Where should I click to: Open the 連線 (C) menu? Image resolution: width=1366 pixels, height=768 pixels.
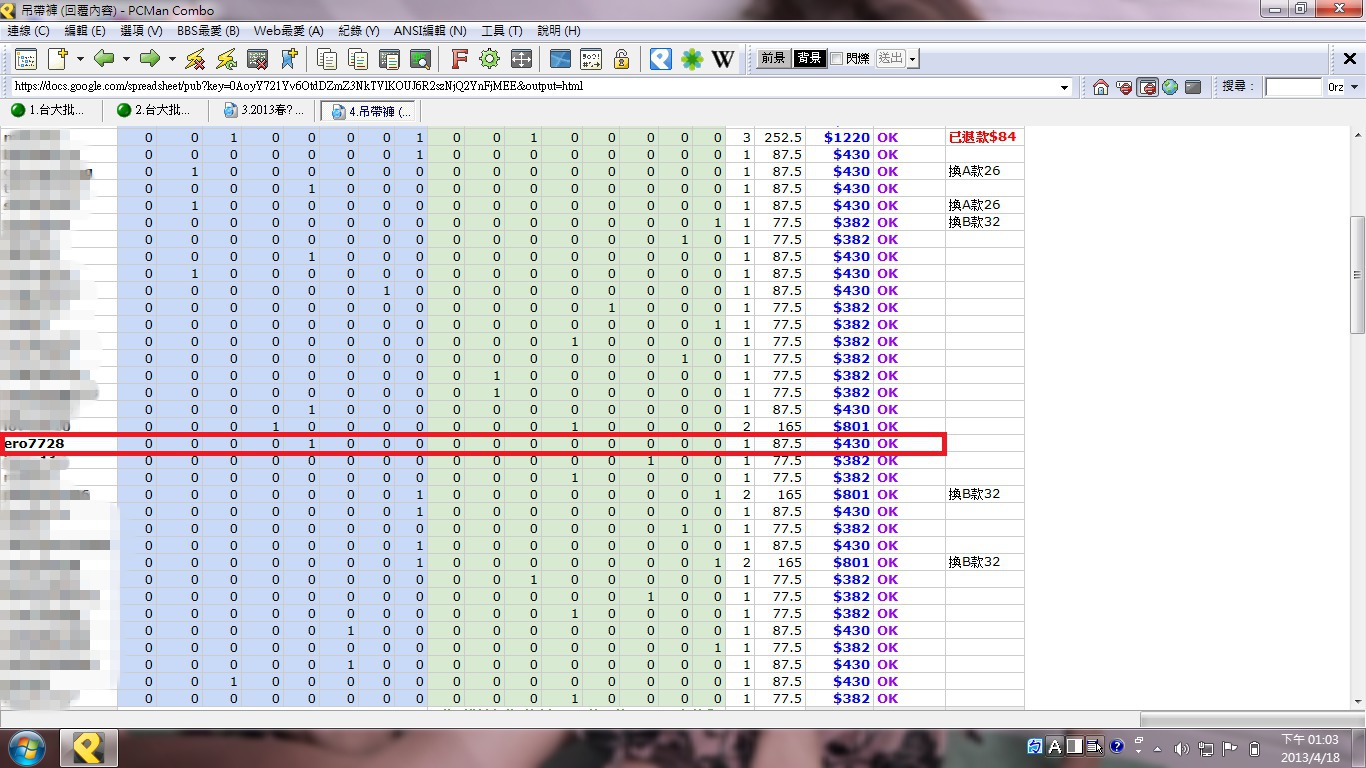click(x=28, y=31)
